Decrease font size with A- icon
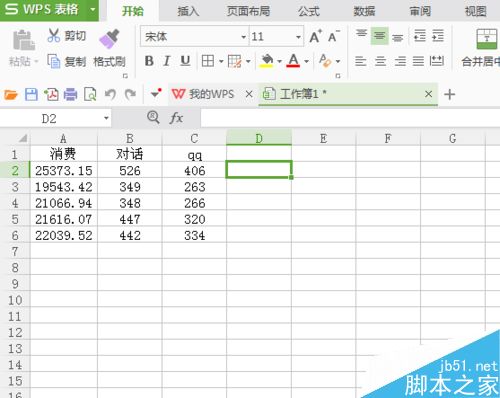 pos(333,36)
